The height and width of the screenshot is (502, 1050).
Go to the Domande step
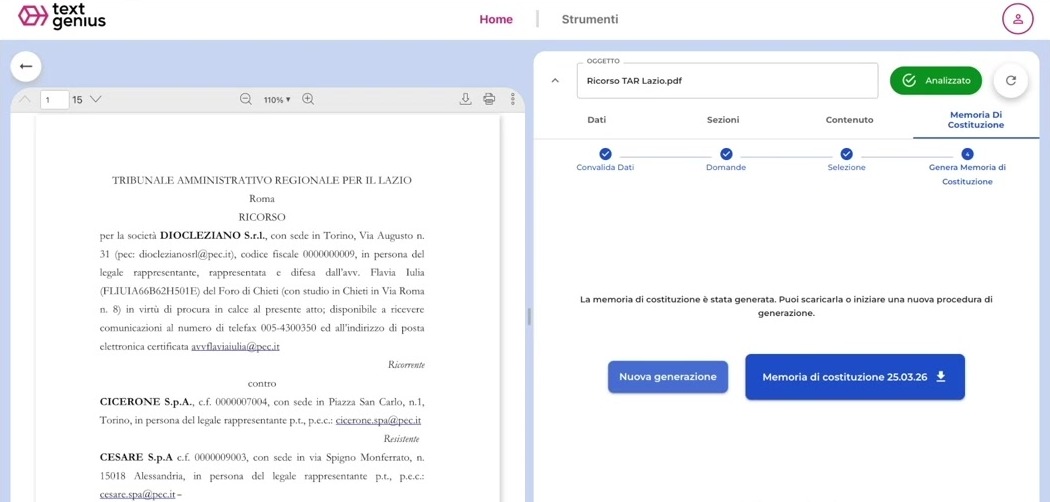pyautogui.click(x=726, y=161)
